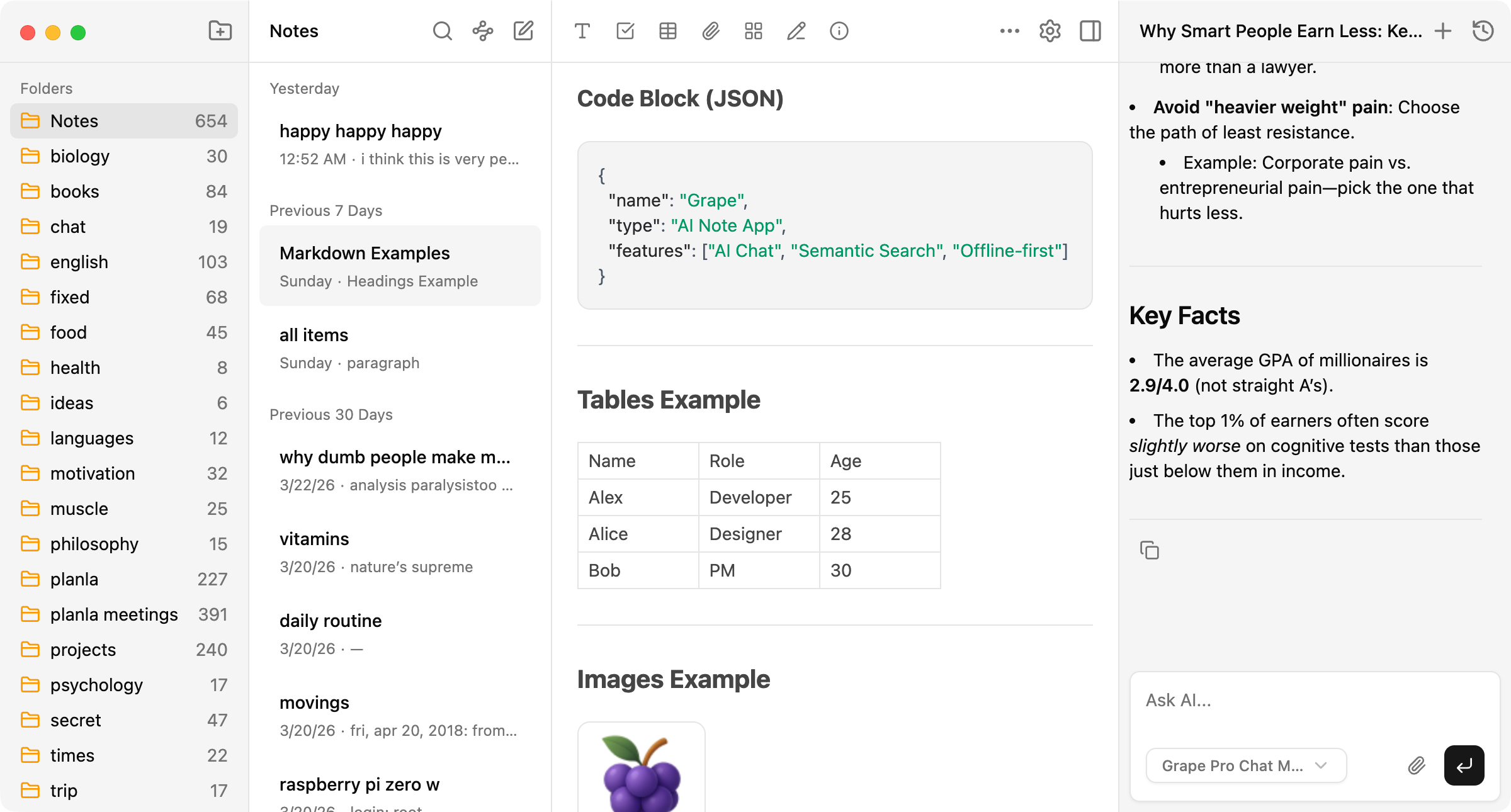Open the AI chat history
Screen dimensions: 1511x812
click(1483, 30)
